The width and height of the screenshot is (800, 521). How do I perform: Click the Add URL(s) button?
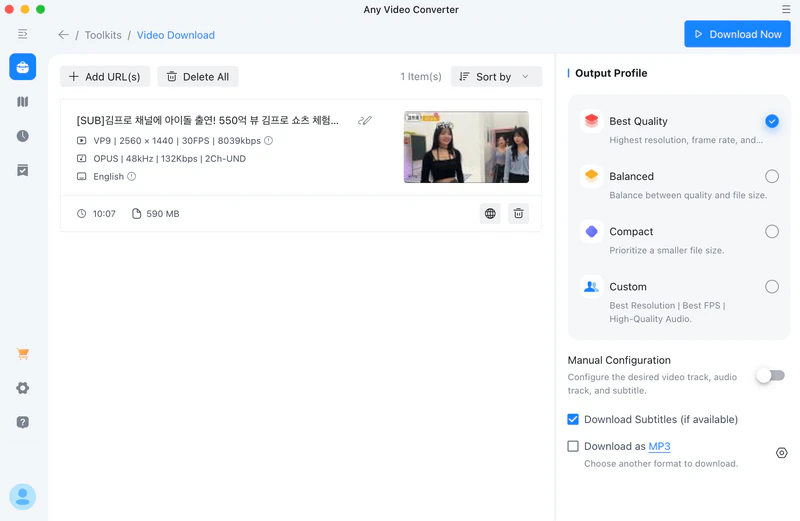click(x=105, y=77)
